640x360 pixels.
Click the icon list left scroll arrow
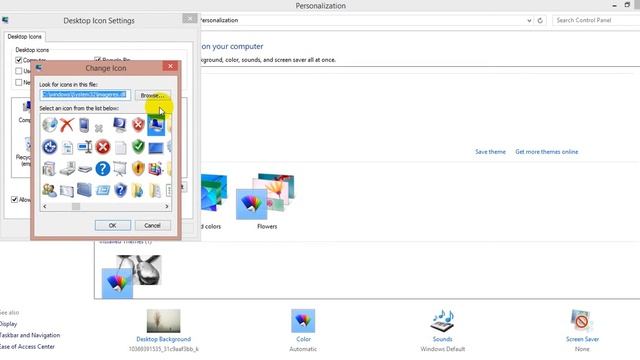(x=44, y=207)
